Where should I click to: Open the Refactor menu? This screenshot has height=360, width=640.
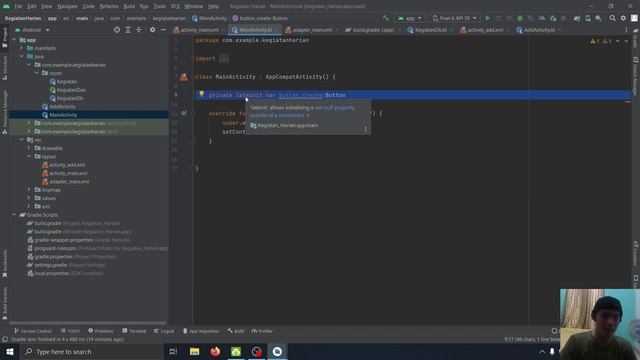tap(109, 7)
